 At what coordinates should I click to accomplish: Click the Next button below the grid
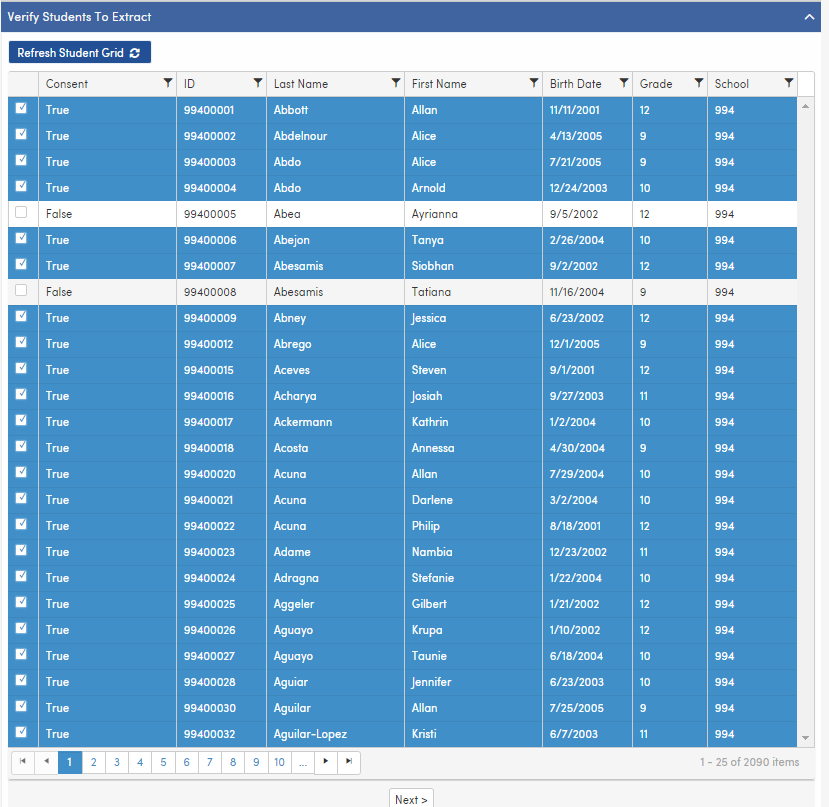tap(411, 798)
